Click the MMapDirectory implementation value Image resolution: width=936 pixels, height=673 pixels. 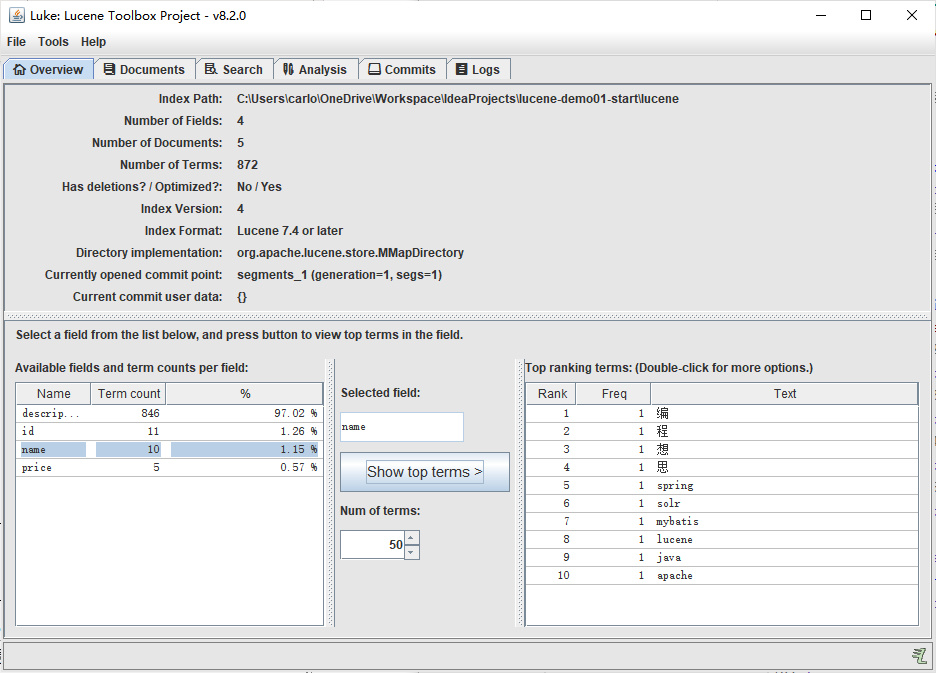pyautogui.click(x=350, y=253)
